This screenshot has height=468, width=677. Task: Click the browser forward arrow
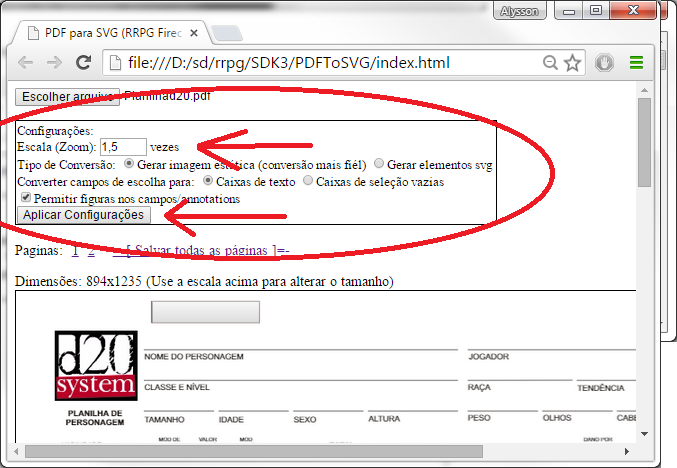pos(54,63)
